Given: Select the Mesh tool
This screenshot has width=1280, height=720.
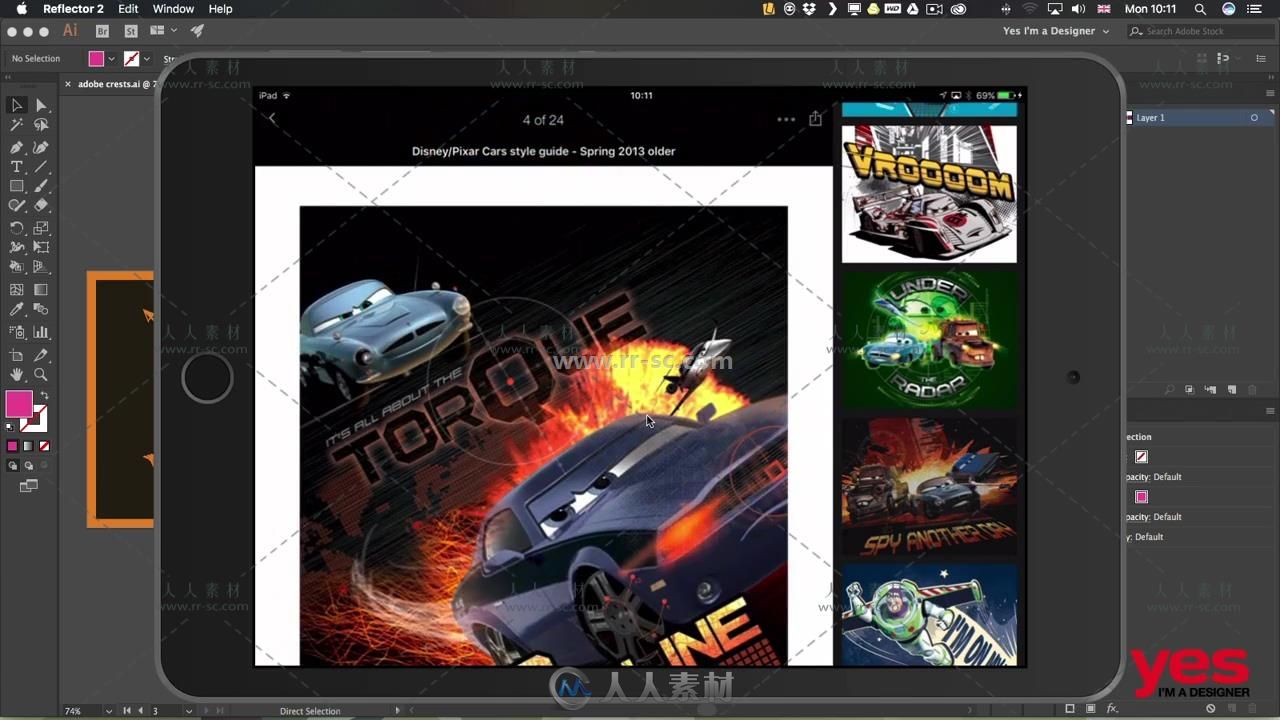Looking at the screenshot, I should [17, 290].
